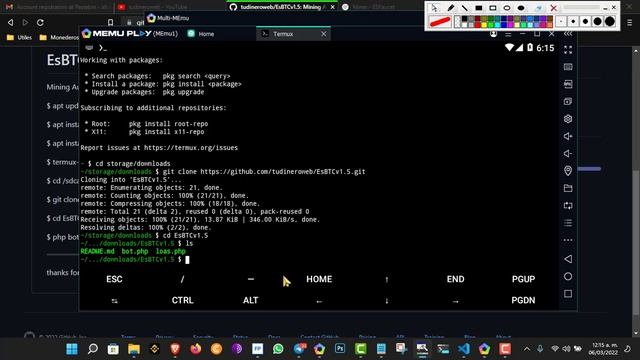Tap the CTRL key on Termux keyboard
The width and height of the screenshot is (640, 360).
tap(182, 300)
